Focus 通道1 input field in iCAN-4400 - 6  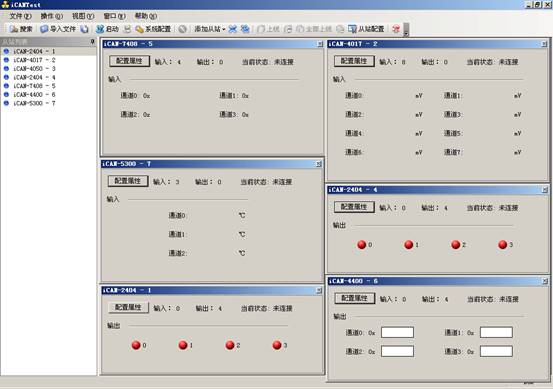point(496,332)
